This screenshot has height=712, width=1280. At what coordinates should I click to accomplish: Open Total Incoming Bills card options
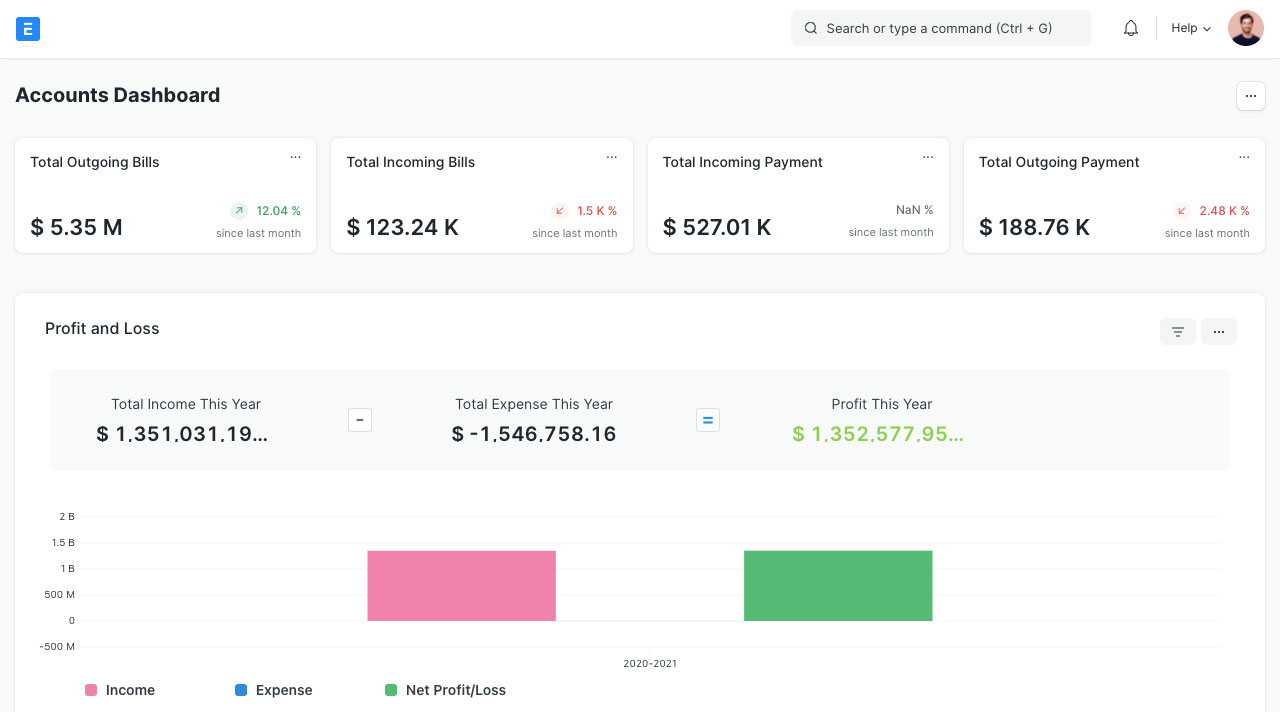point(611,157)
